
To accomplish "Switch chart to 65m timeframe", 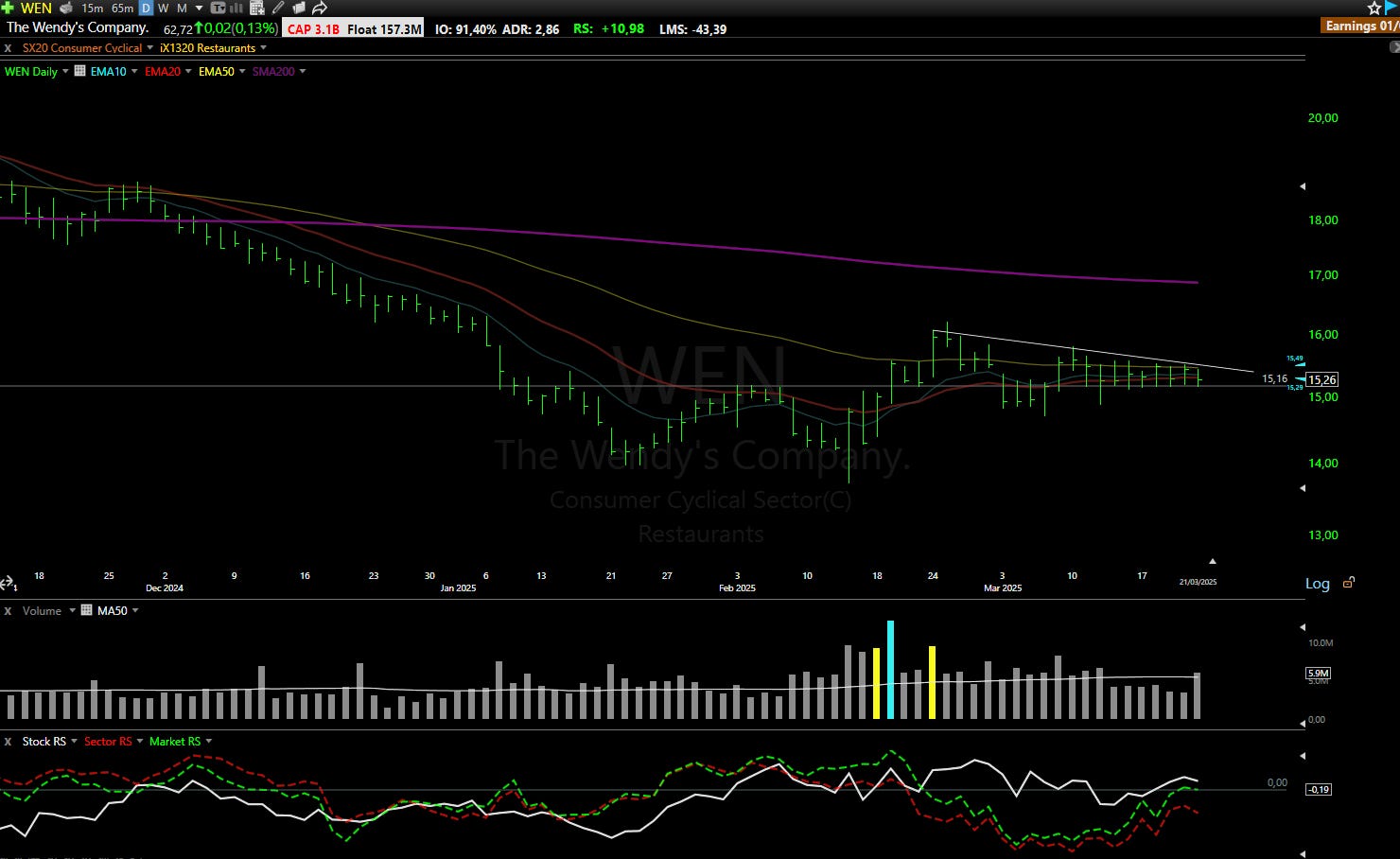I will tap(122, 8).
